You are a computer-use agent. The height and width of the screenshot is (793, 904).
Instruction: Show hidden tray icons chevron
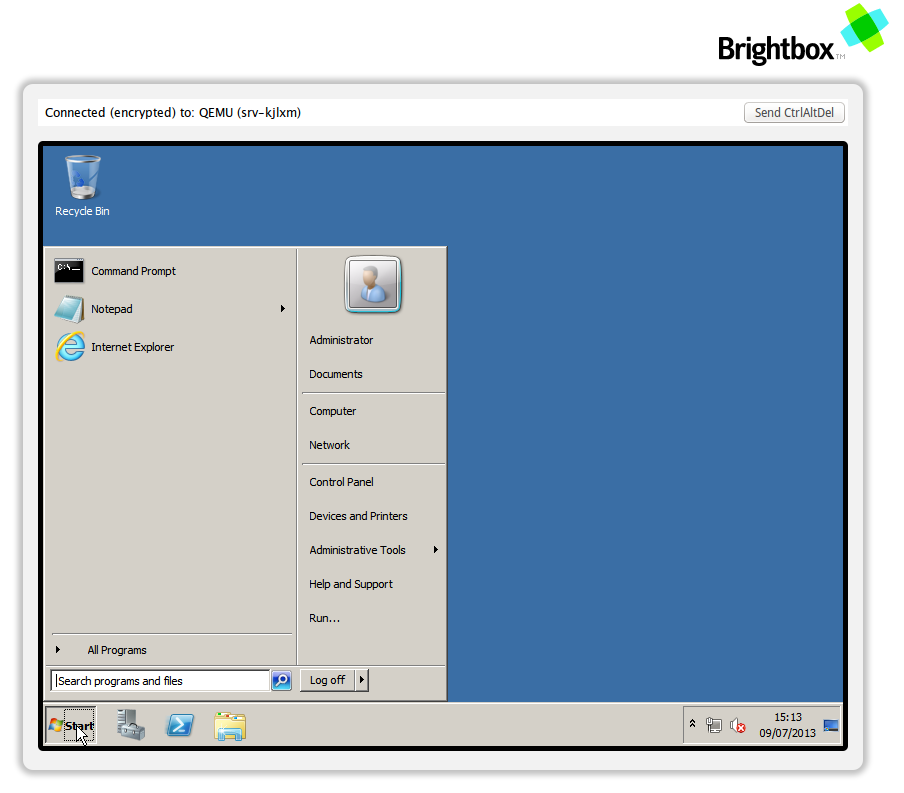(692, 723)
